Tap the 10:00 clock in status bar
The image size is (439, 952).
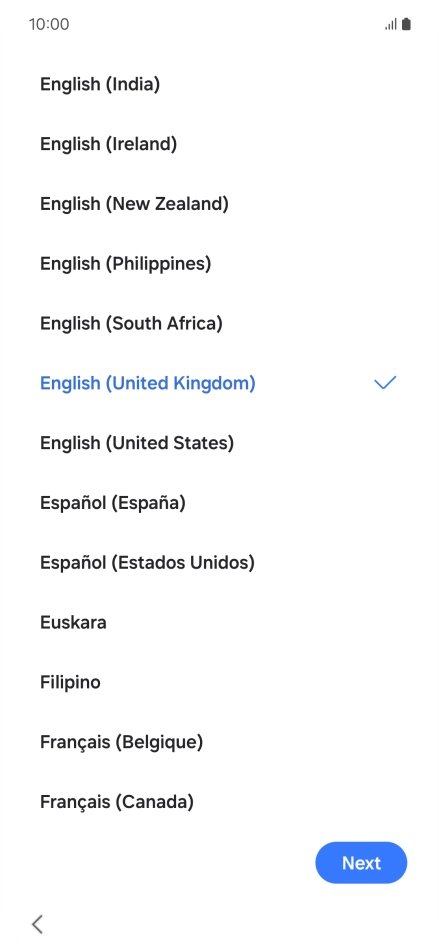(49, 24)
